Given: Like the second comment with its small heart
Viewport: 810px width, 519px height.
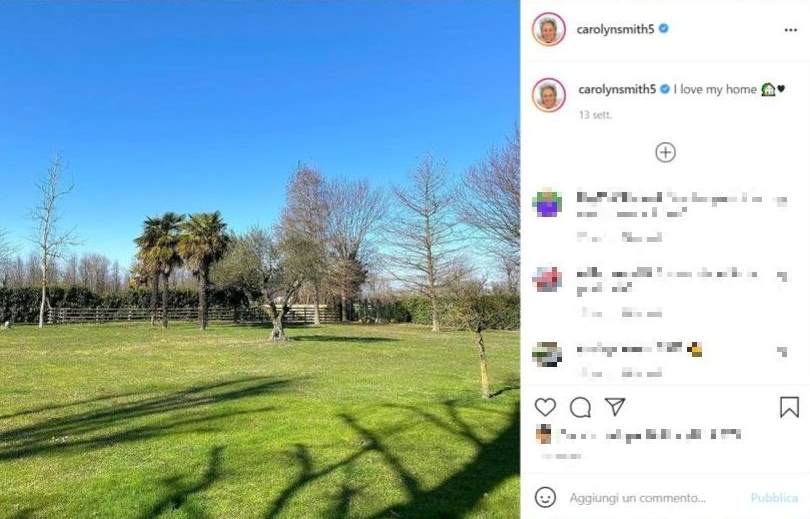Looking at the screenshot, I should coord(783,276).
